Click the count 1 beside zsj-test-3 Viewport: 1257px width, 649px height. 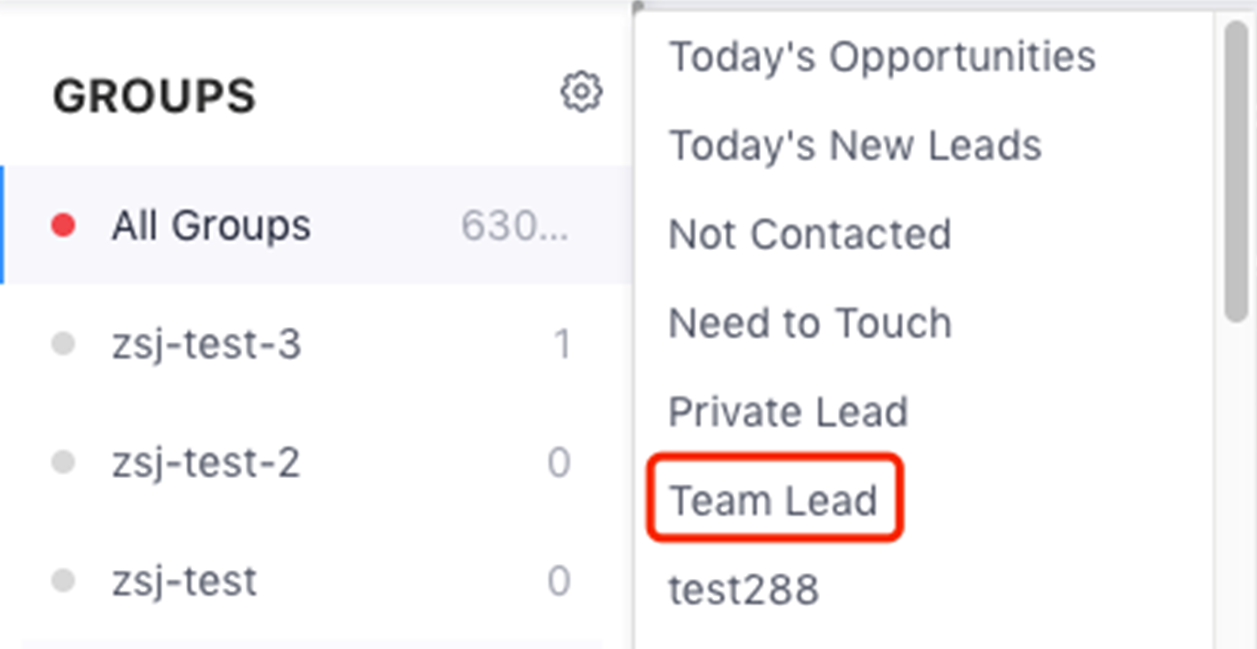pyautogui.click(x=562, y=344)
